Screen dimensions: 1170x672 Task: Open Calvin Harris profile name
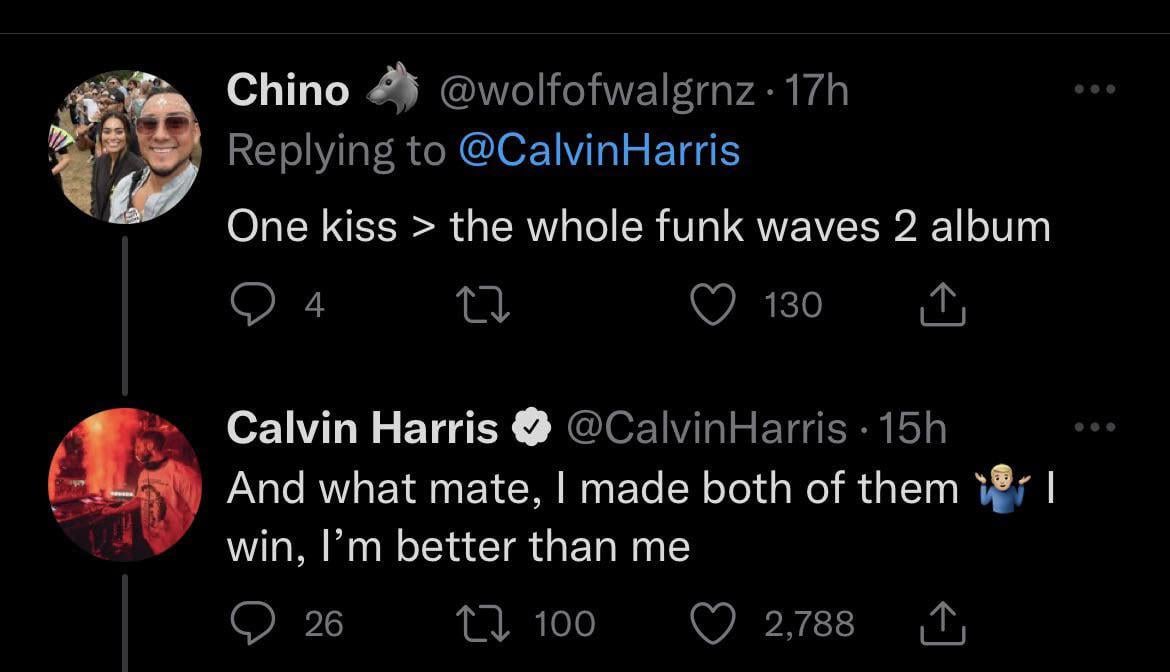362,428
